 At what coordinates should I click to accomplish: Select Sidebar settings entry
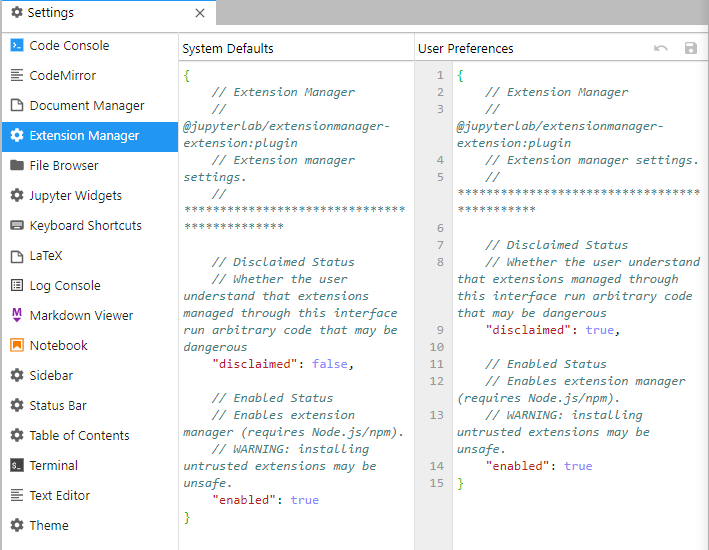[90, 375]
